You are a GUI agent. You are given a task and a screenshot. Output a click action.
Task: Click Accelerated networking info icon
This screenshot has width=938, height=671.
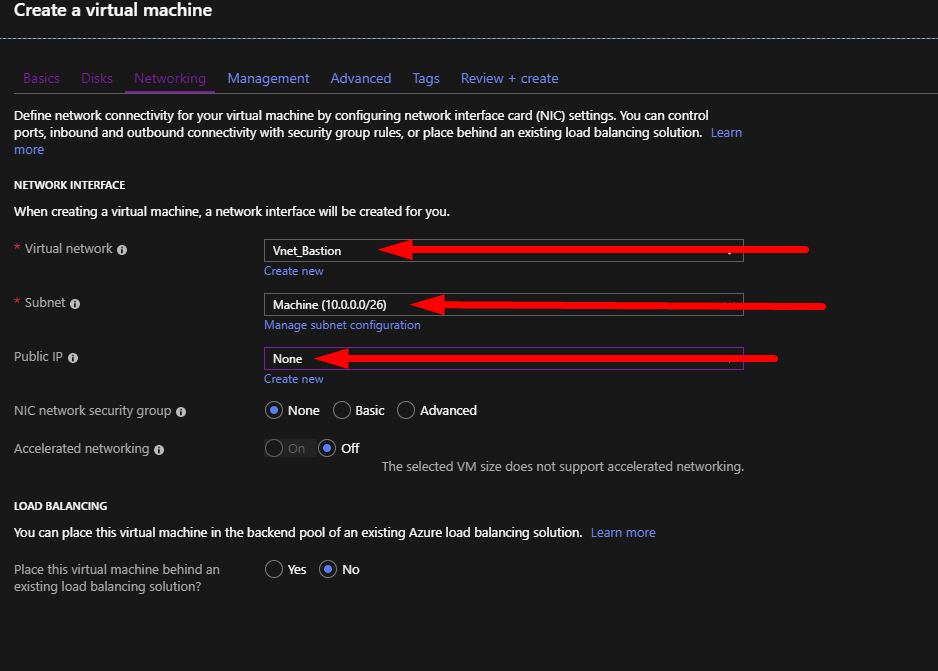[159, 450]
